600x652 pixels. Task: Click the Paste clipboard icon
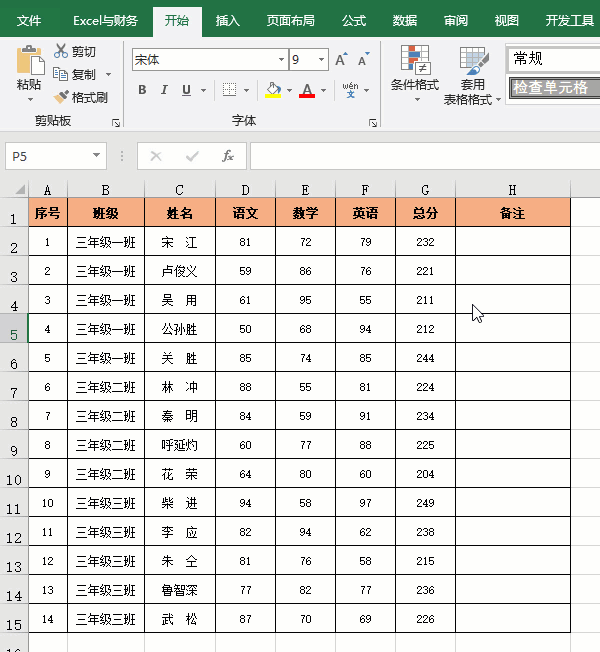click(30, 61)
